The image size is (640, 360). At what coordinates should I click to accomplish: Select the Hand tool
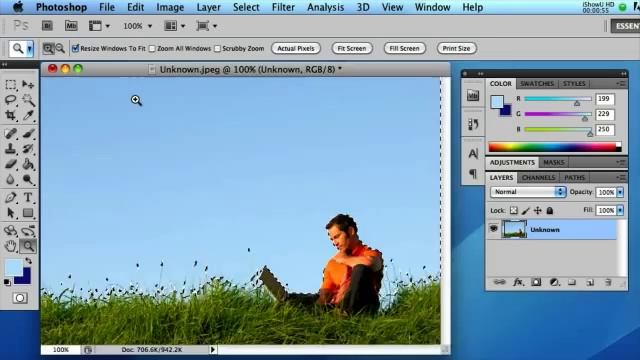11,246
